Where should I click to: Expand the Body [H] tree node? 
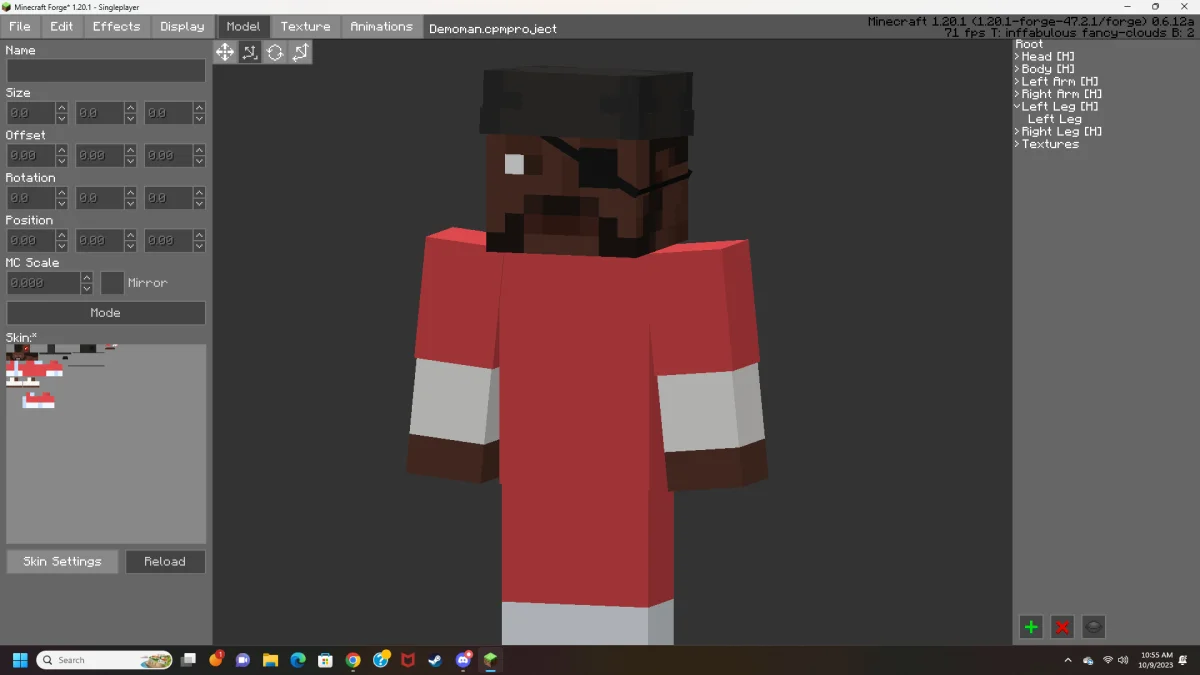pyautogui.click(x=1017, y=69)
